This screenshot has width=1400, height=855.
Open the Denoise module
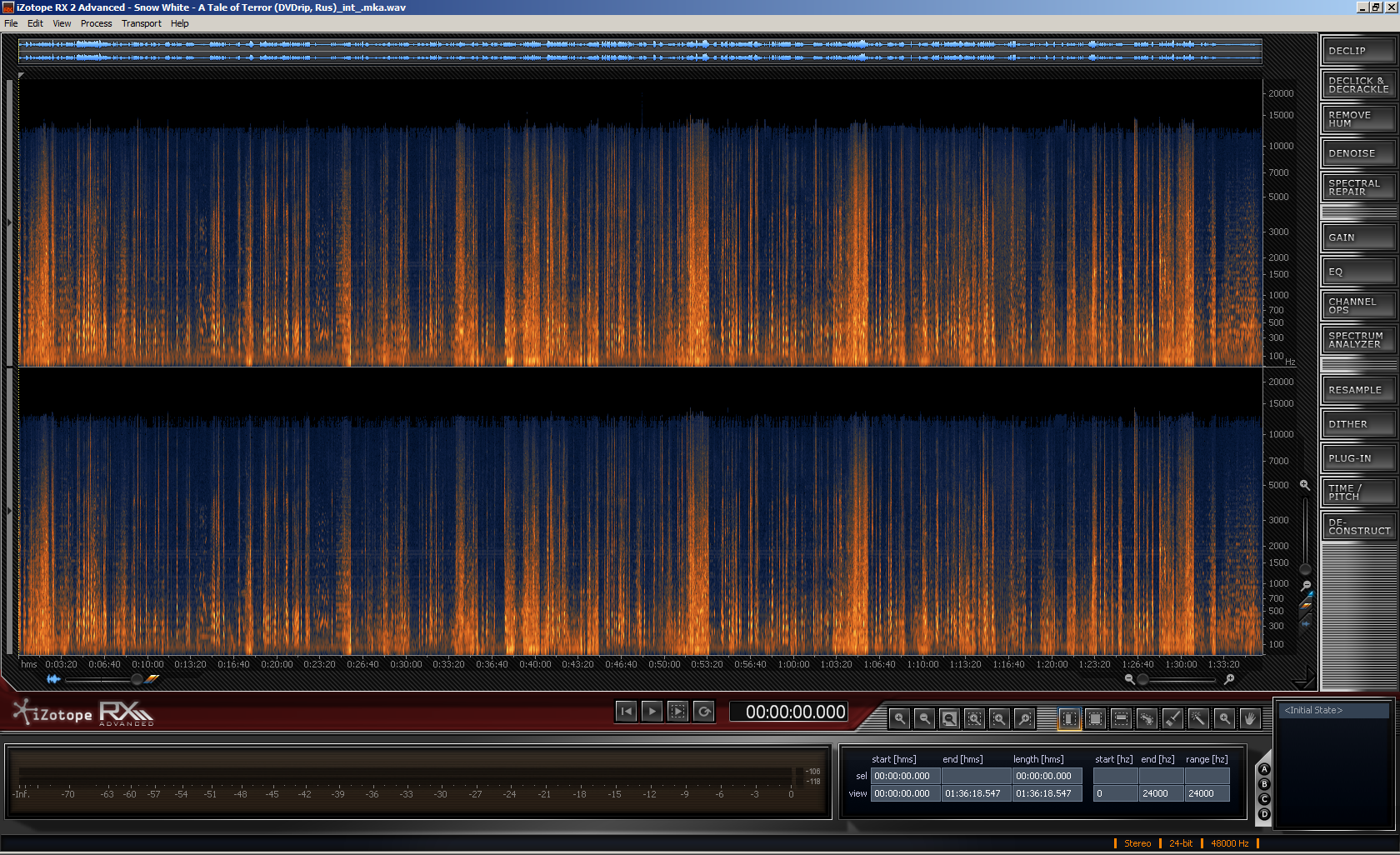click(x=1358, y=153)
